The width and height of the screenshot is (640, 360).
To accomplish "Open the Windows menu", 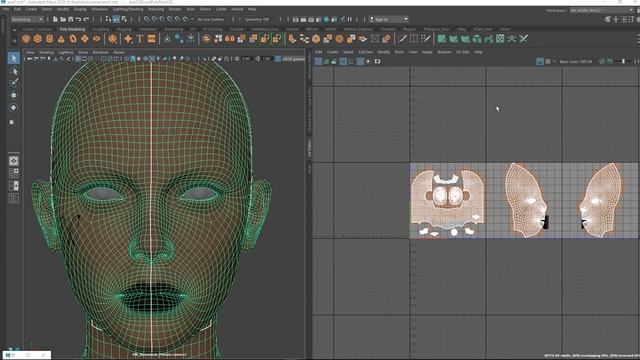I will pos(100,9).
